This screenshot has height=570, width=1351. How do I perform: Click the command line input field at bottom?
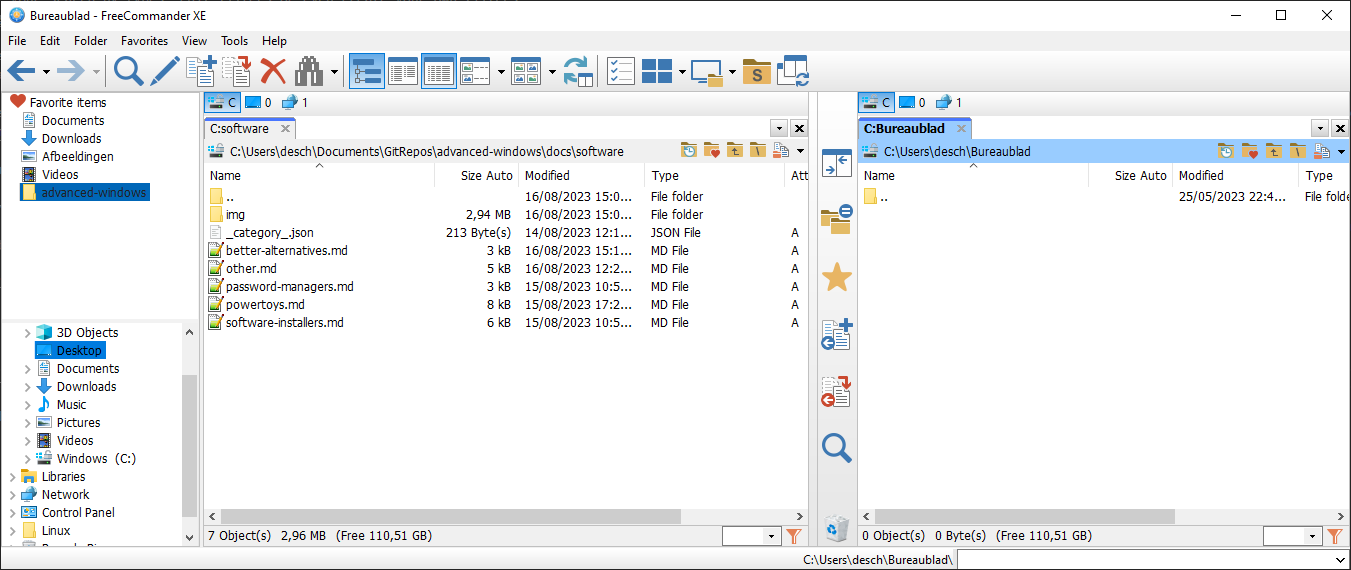click(x=1152, y=560)
